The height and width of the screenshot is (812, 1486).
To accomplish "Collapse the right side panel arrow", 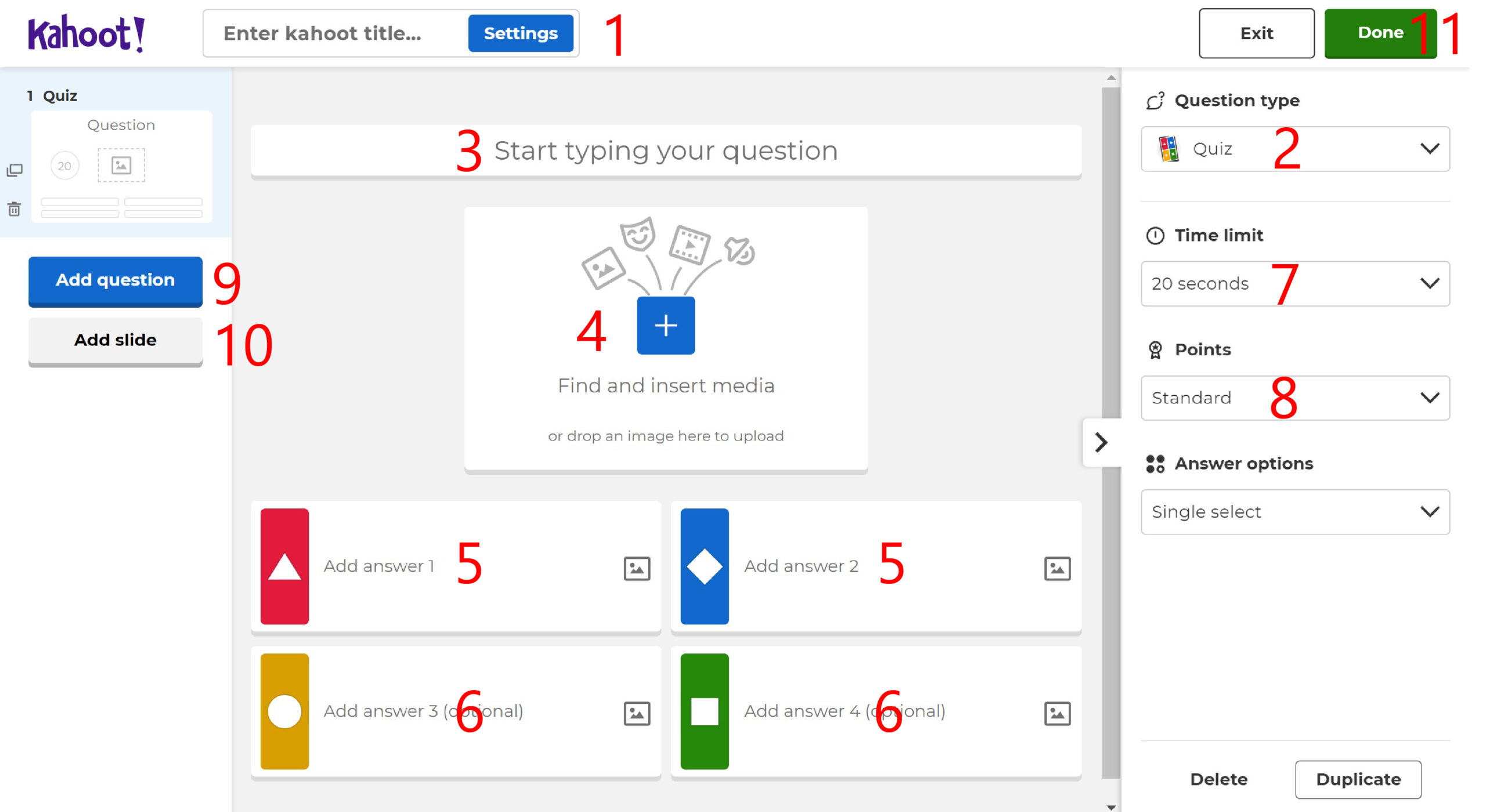I will pos(1101,442).
